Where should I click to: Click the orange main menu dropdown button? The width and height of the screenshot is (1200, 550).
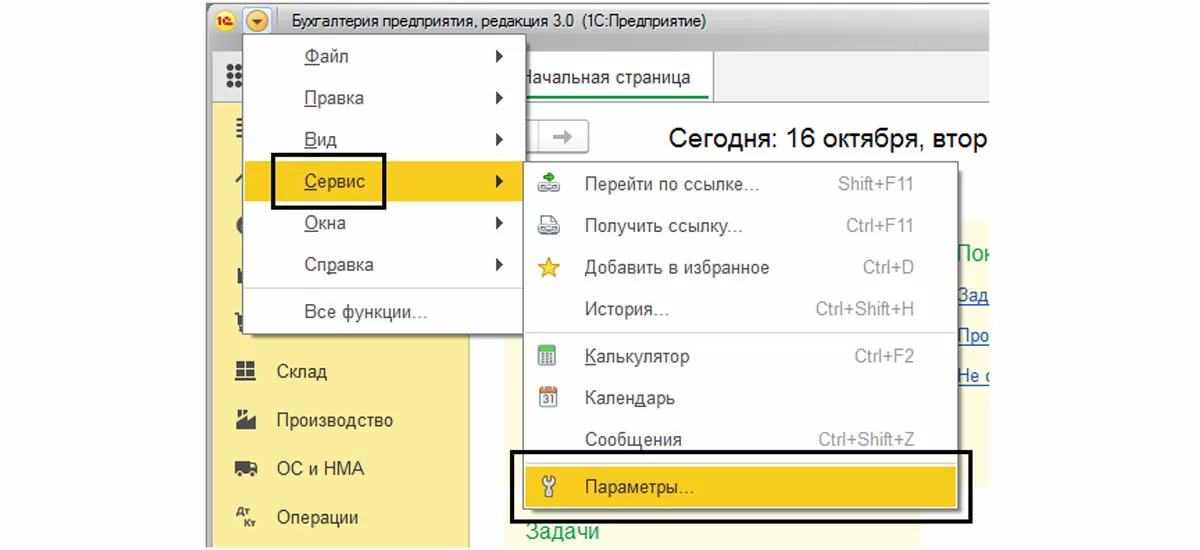[x=257, y=21]
